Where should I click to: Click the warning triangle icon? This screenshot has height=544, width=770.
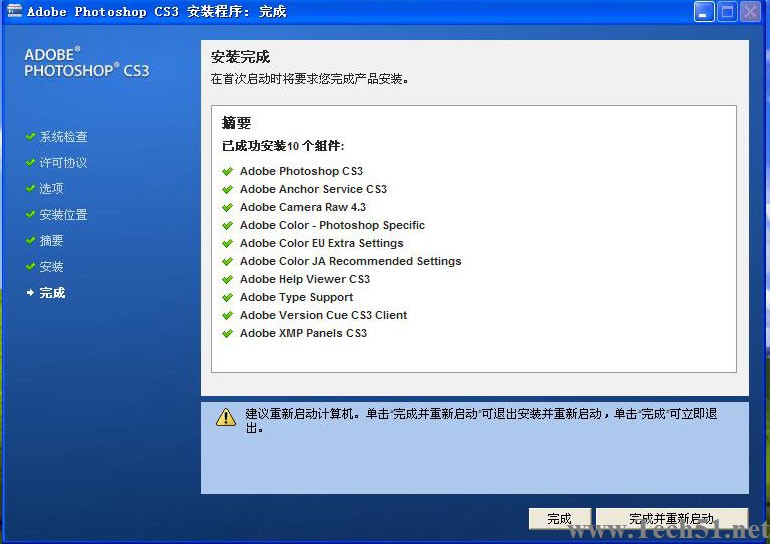coord(226,417)
